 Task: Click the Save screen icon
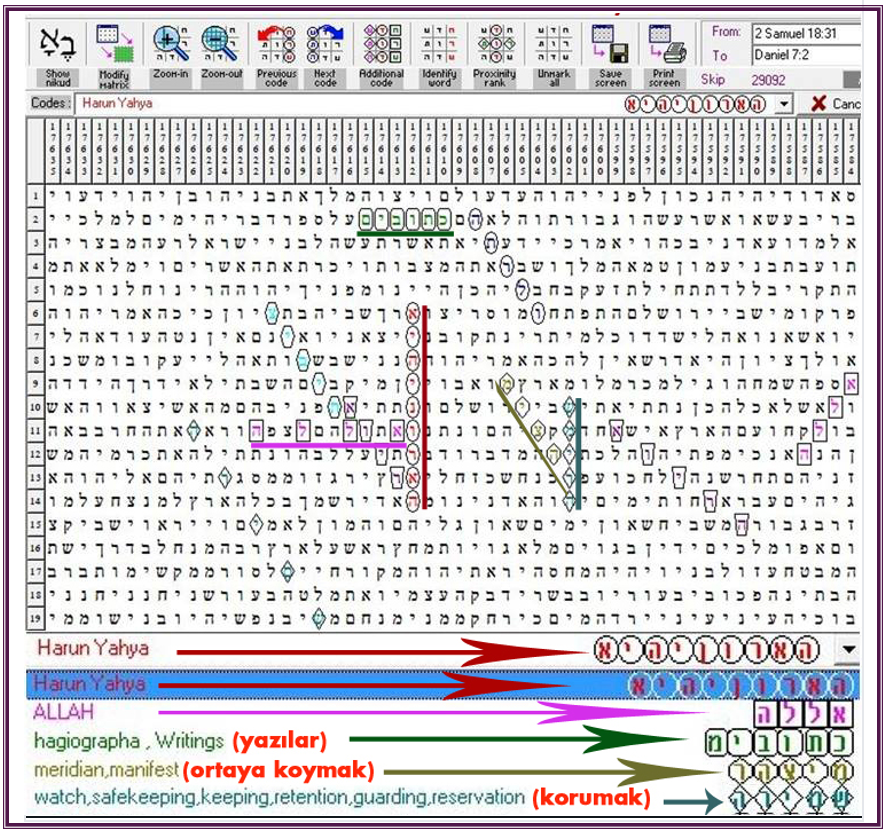[x=610, y=44]
